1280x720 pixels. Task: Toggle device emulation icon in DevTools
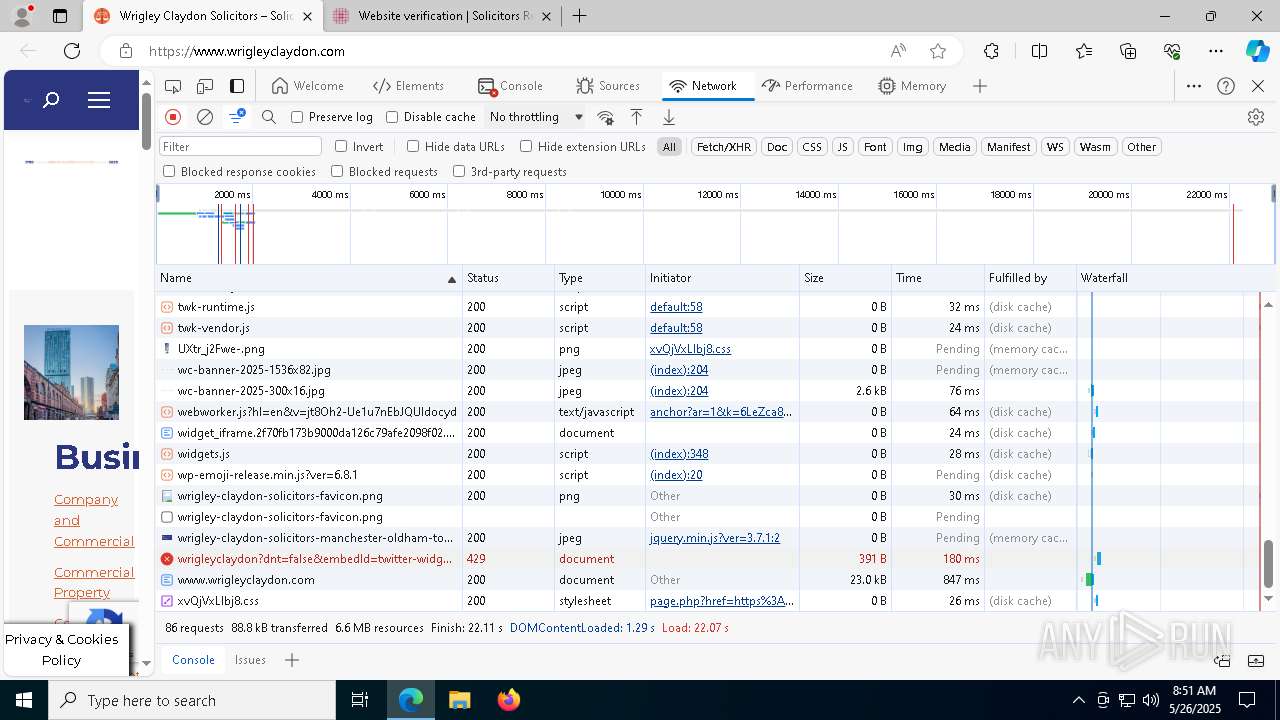coord(205,86)
